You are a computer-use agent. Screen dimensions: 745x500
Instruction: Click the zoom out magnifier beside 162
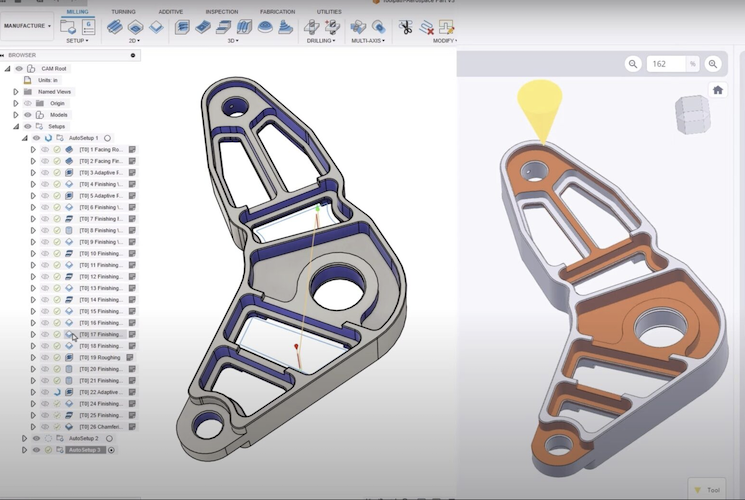point(633,64)
